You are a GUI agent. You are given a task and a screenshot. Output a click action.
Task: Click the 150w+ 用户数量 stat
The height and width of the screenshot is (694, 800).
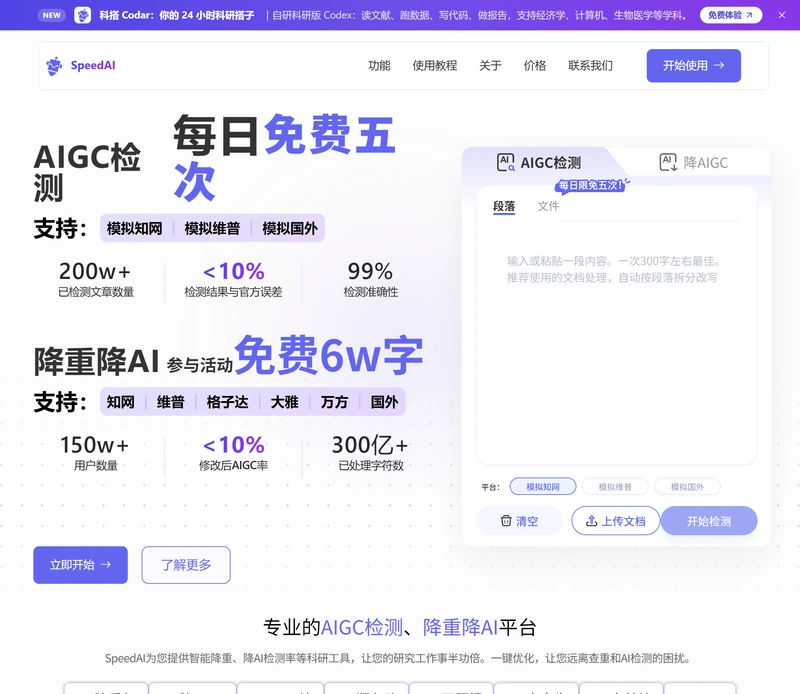point(95,452)
